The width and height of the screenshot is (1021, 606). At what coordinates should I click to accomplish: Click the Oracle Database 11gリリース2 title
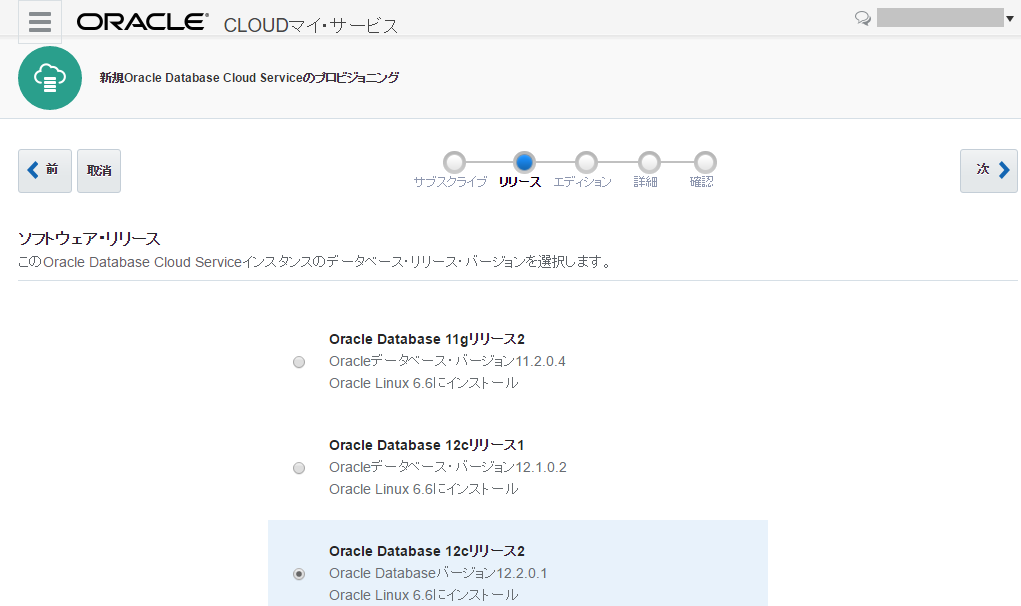427,339
